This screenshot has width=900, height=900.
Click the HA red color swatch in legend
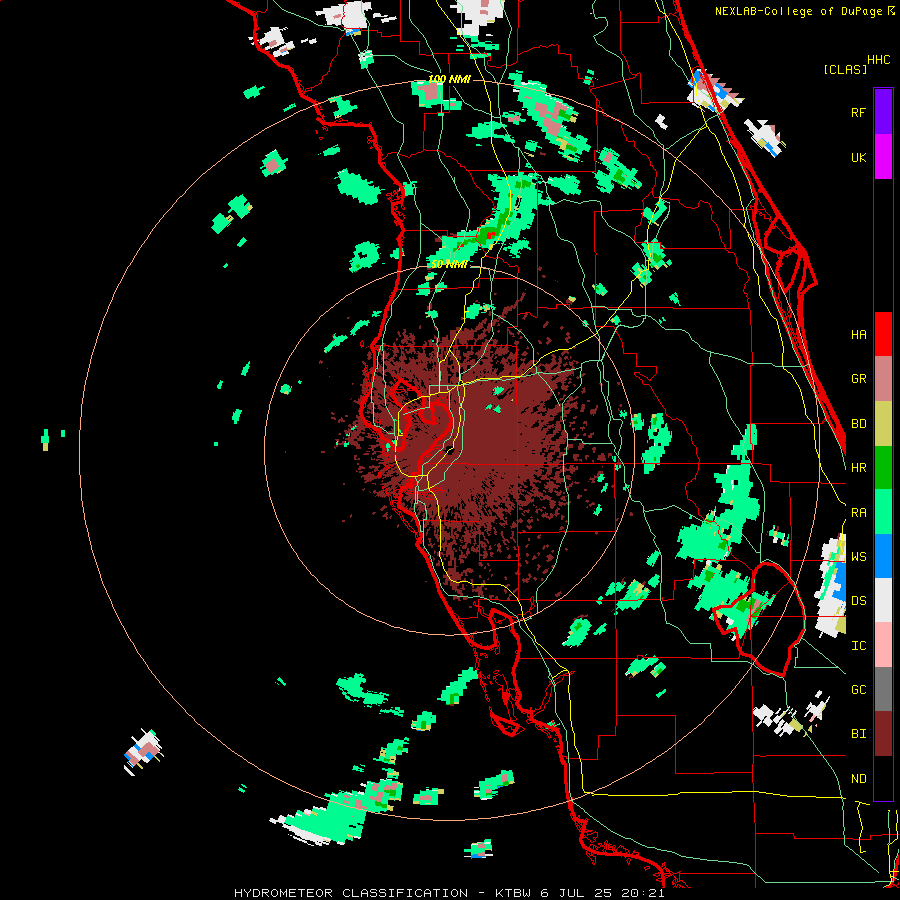click(x=883, y=334)
